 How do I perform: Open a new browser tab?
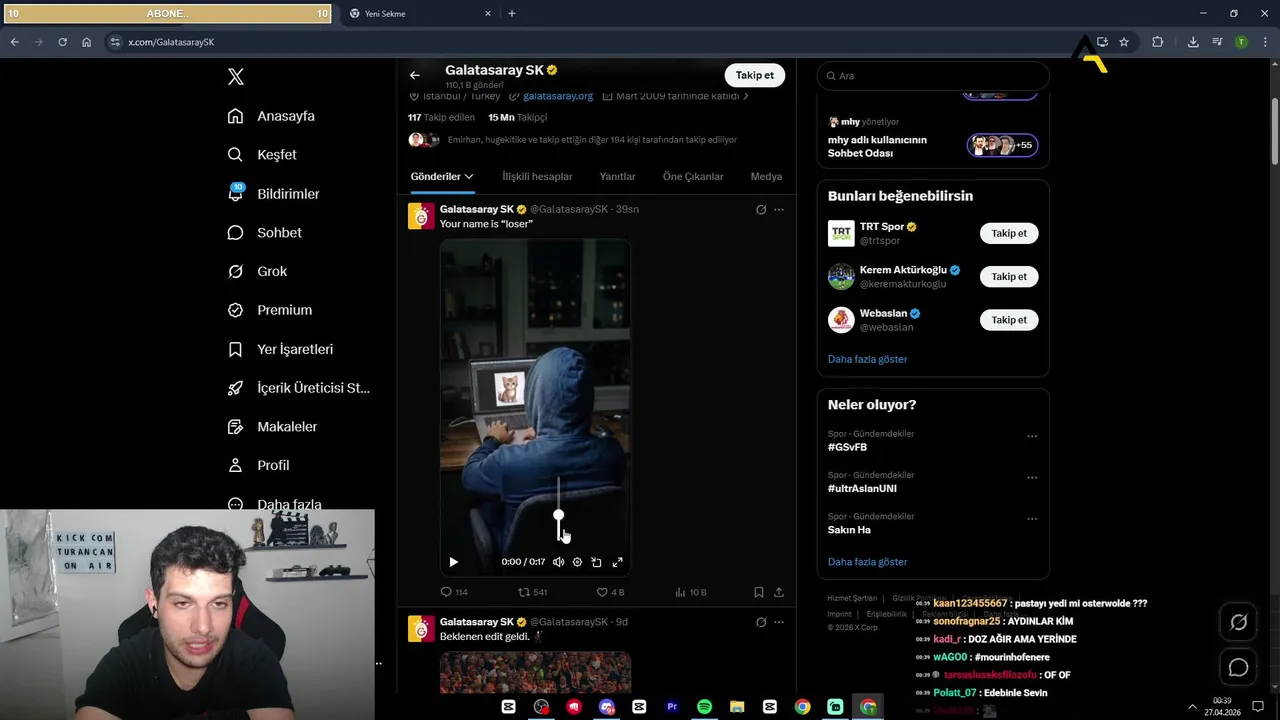(512, 13)
